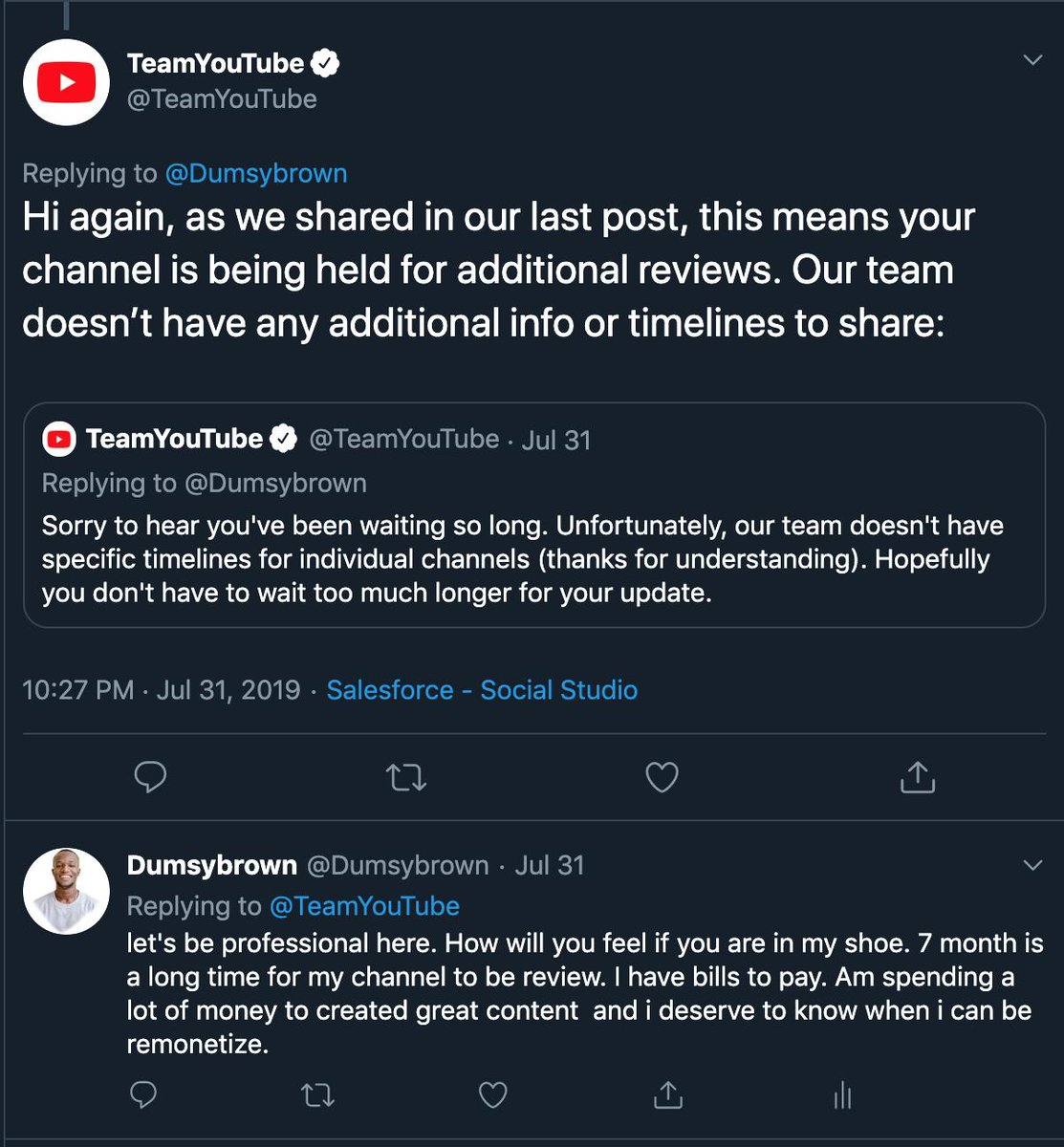
Task: Retweet Dumsybrown's tweet
Action: coord(317,1094)
